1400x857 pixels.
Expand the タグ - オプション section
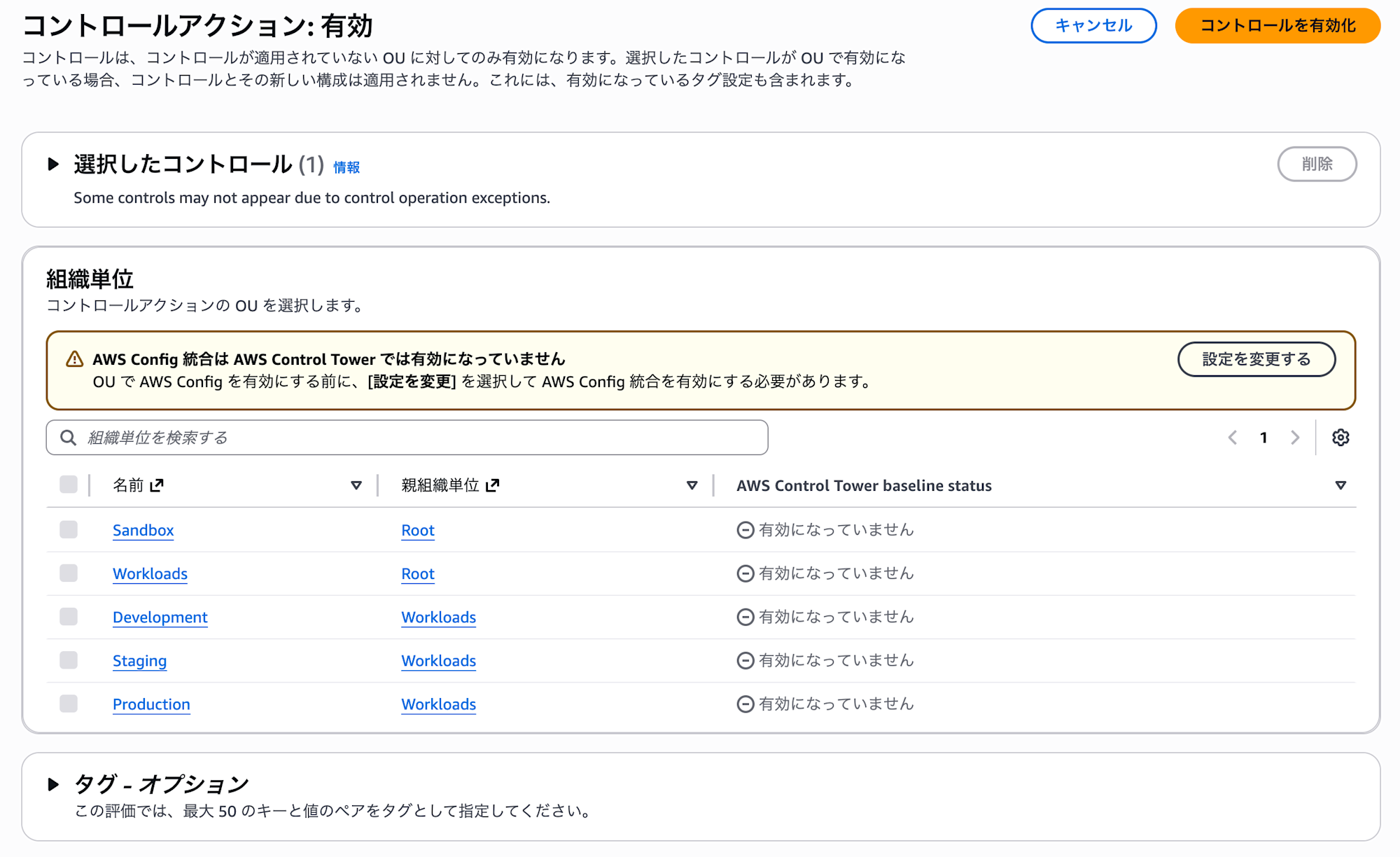tap(54, 783)
